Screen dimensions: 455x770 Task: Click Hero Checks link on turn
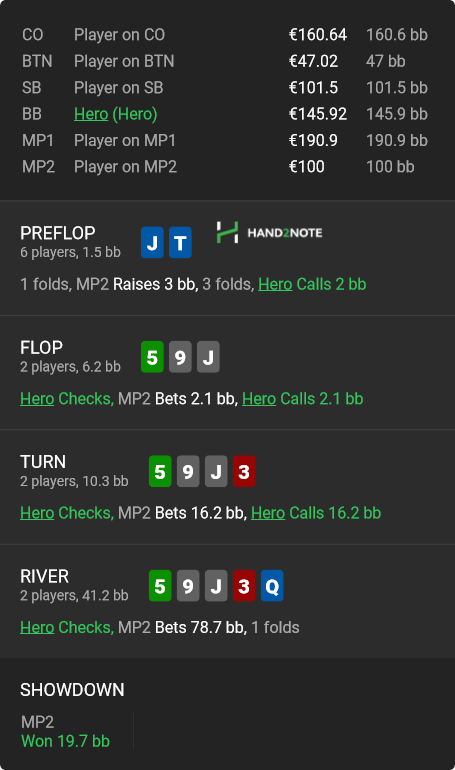point(67,513)
